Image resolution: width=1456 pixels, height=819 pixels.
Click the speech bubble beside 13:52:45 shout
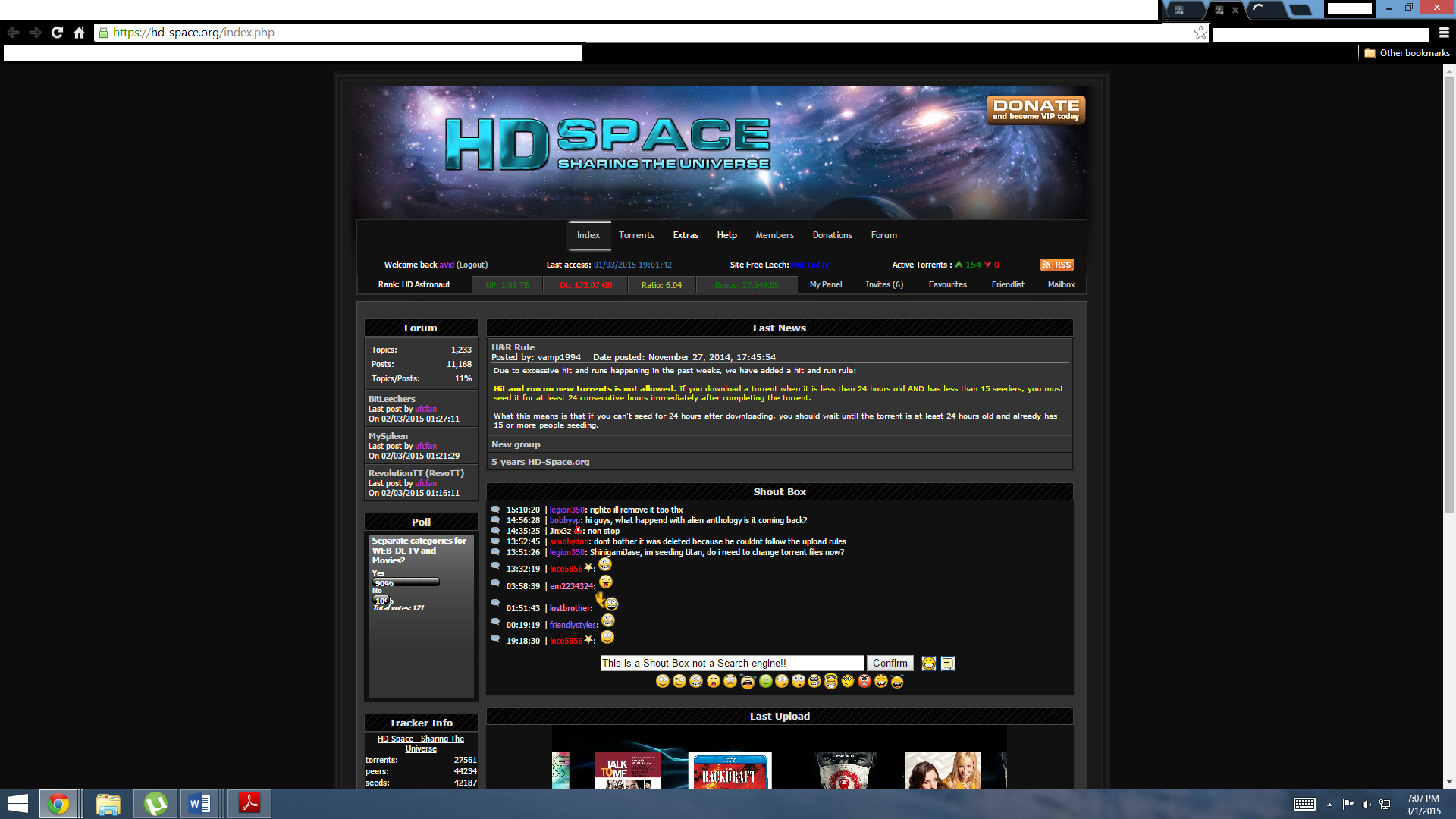(495, 541)
